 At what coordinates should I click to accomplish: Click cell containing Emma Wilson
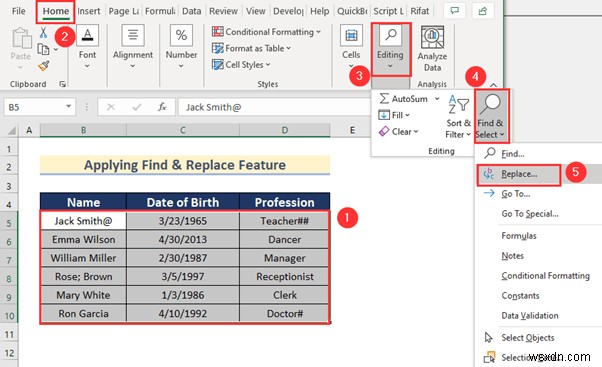(84, 240)
